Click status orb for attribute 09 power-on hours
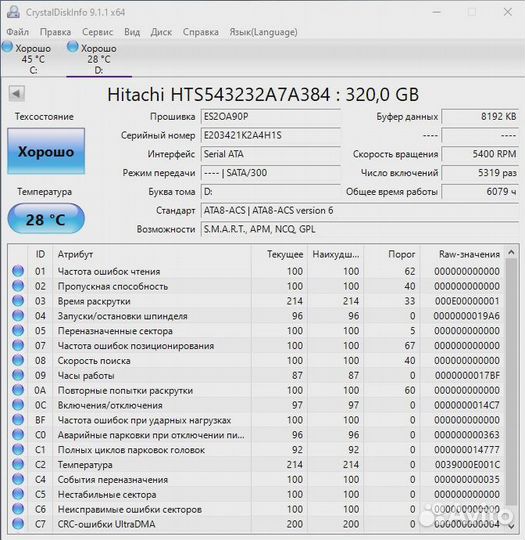 (x=18, y=375)
